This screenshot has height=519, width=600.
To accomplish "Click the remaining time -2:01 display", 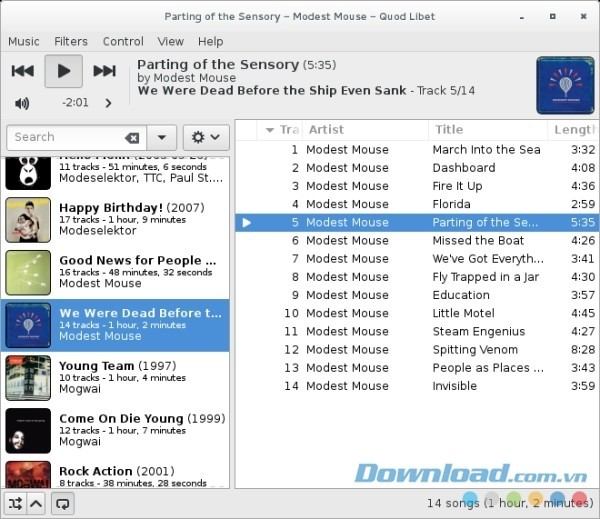I will pos(74,103).
